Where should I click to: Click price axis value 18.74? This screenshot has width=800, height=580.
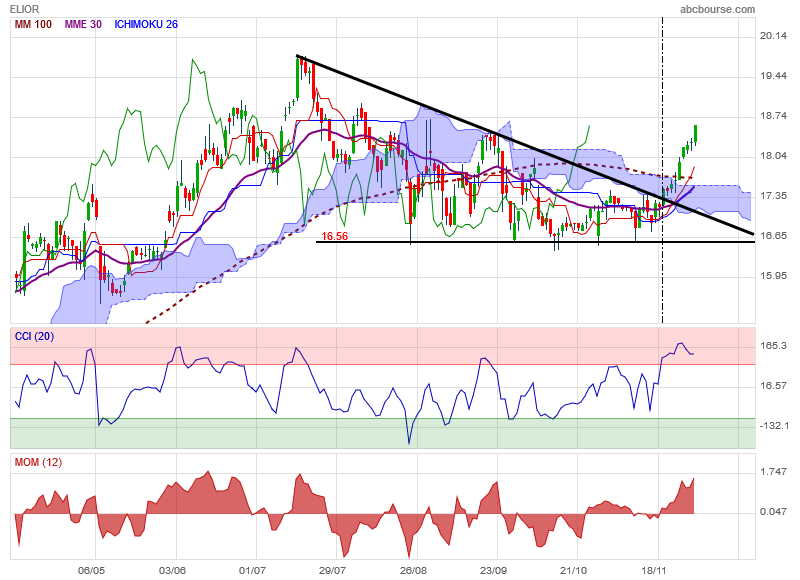coord(773,116)
